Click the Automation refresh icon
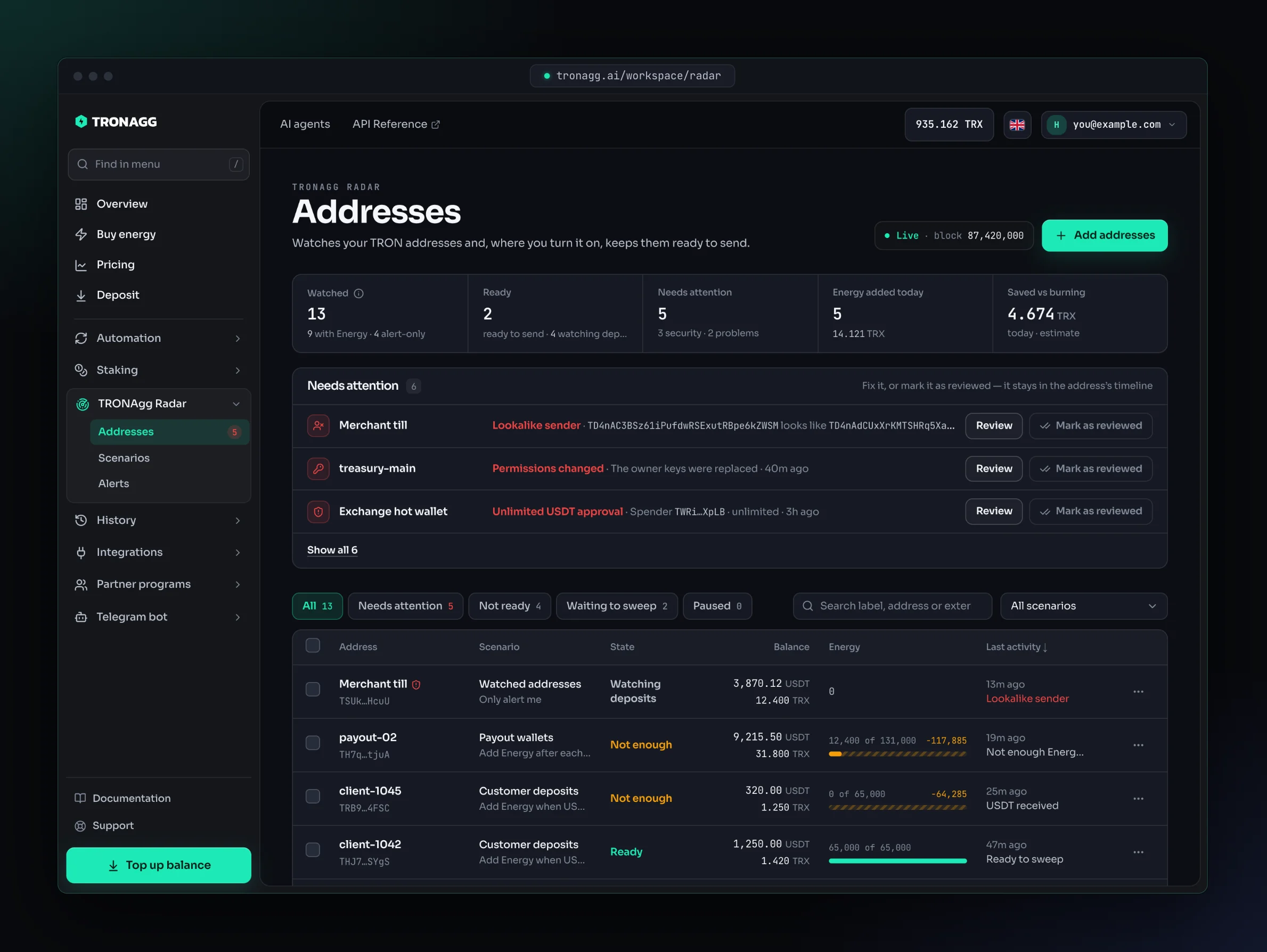This screenshot has width=1267, height=952. tap(81, 338)
